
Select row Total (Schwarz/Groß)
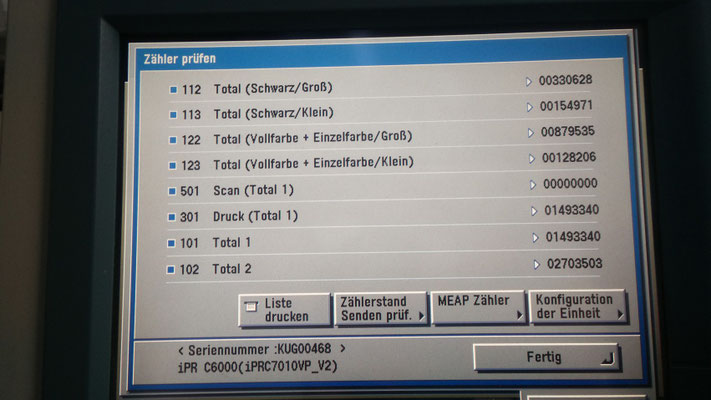(x=273, y=88)
